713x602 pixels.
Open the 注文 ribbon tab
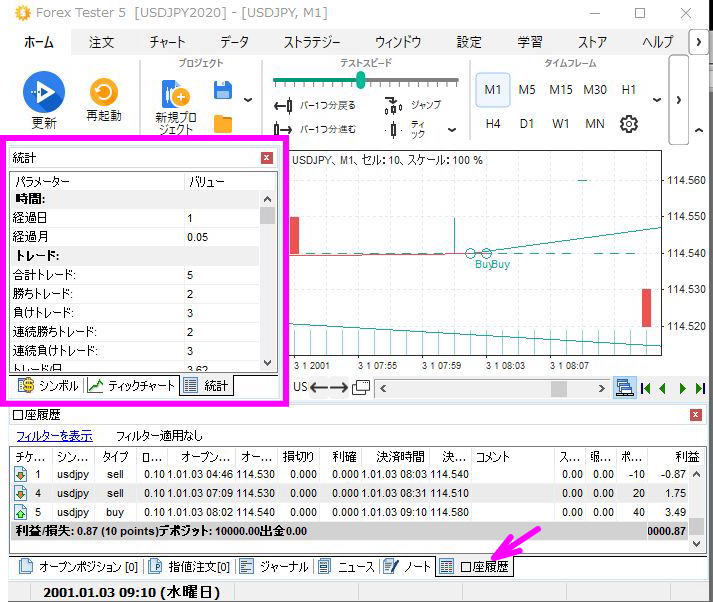pyautogui.click(x=101, y=42)
